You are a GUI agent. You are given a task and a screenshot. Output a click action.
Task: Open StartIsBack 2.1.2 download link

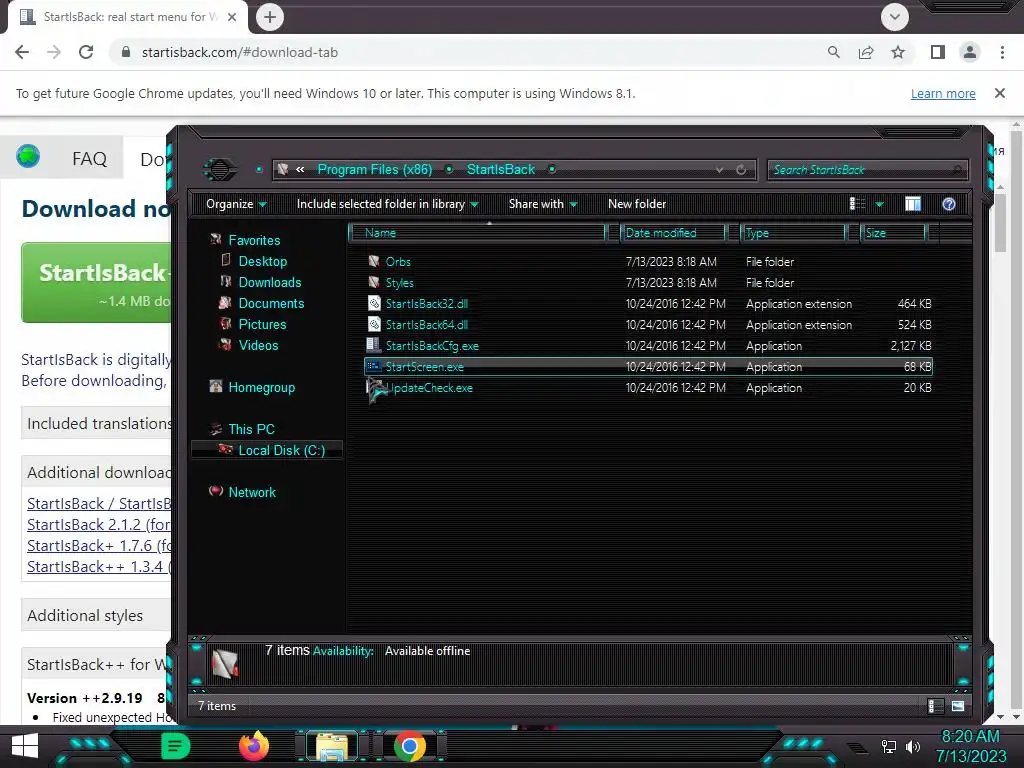click(x=99, y=524)
